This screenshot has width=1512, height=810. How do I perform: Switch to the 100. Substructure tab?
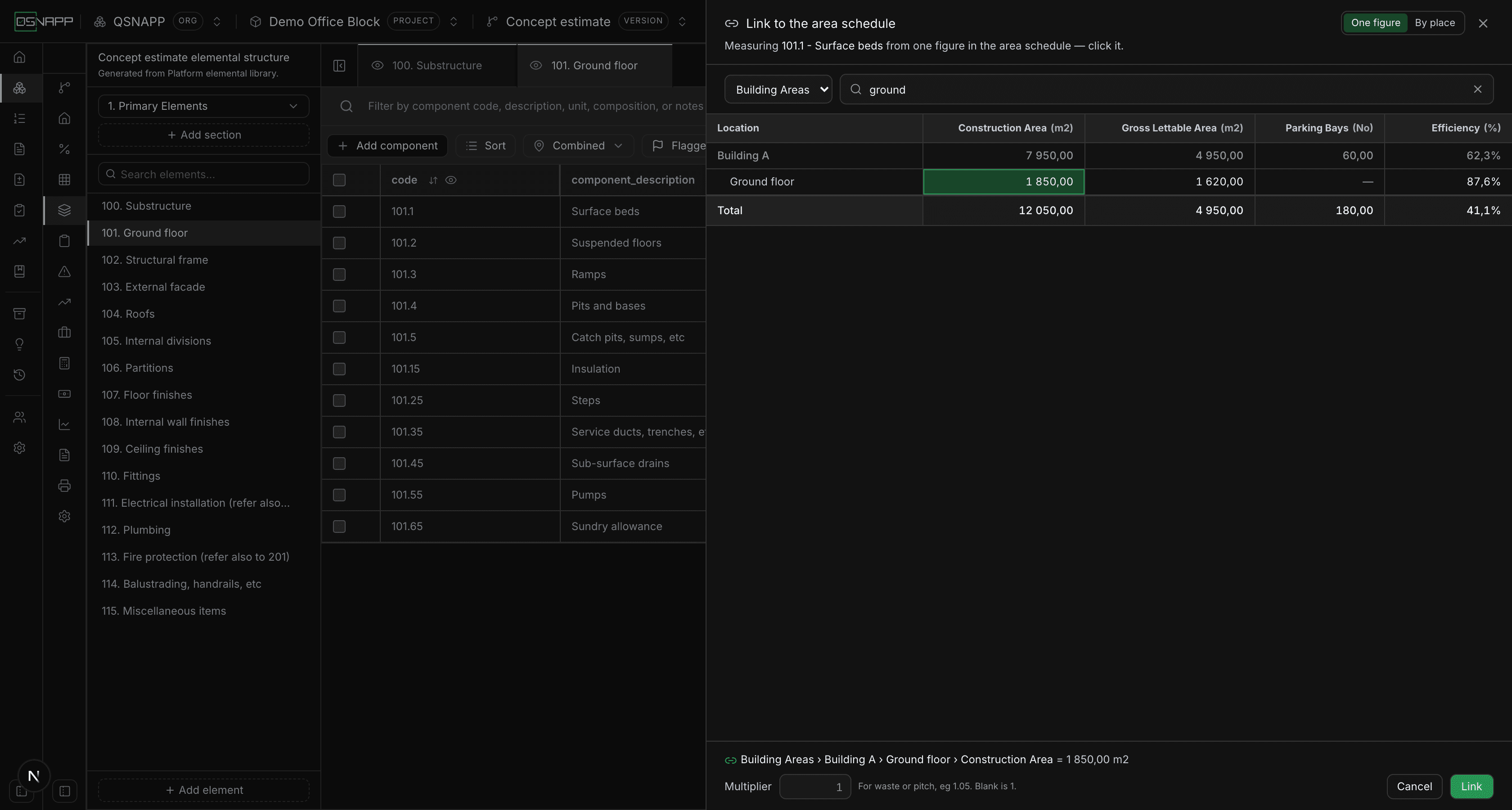coord(436,66)
